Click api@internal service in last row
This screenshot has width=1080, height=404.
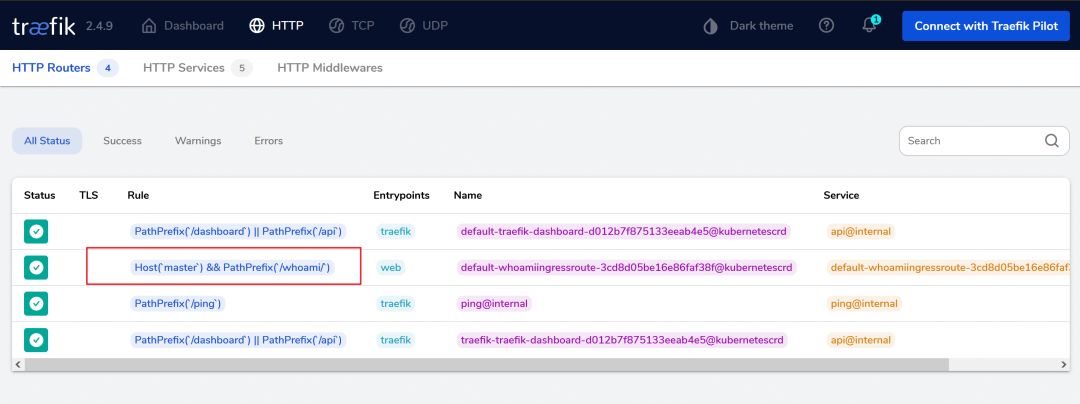coord(860,340)
